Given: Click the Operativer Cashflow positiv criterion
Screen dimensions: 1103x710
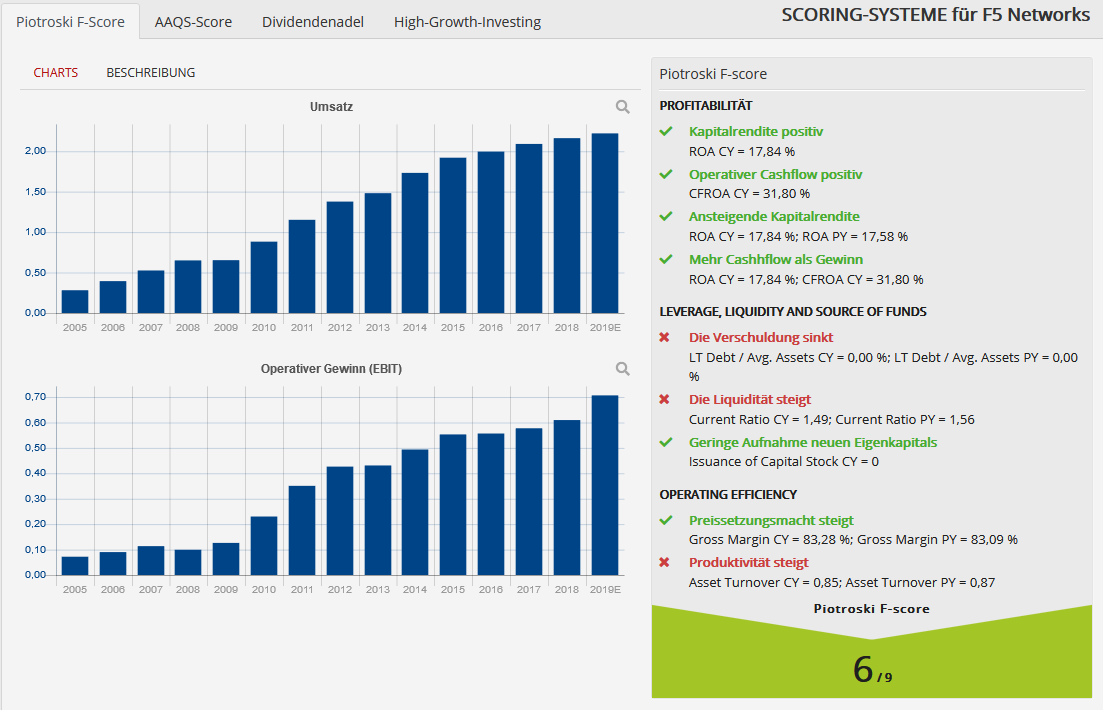Looking at the screenshot, I should point(775,175).
